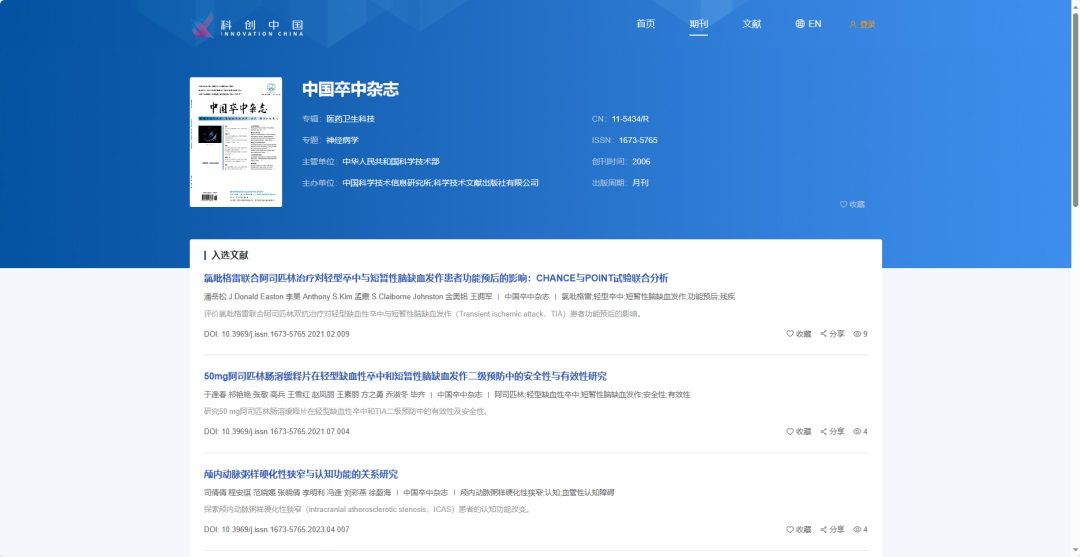The width and height of the screenshot is (1080, 557).
Task: Click the abstract beginning 探索颅内动脉粥样硬化性狭窄
Action: (367, 510)
